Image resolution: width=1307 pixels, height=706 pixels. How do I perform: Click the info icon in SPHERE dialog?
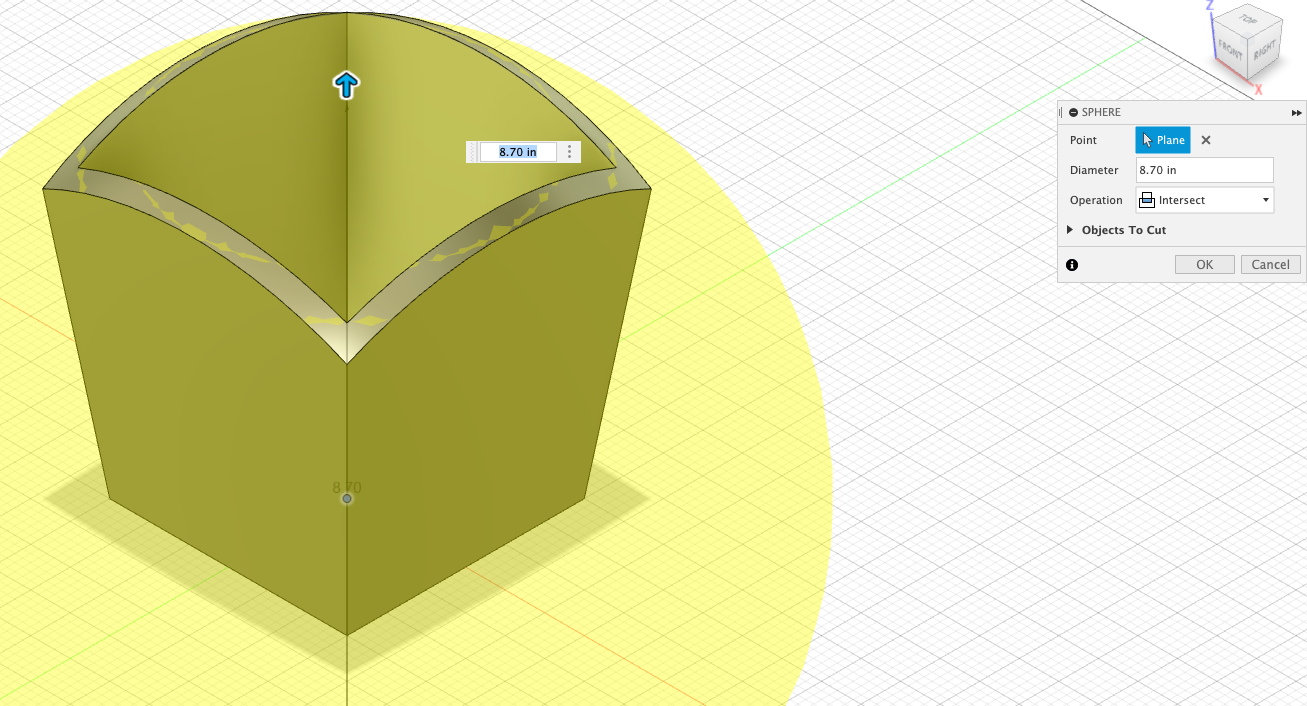point(1072,265)
